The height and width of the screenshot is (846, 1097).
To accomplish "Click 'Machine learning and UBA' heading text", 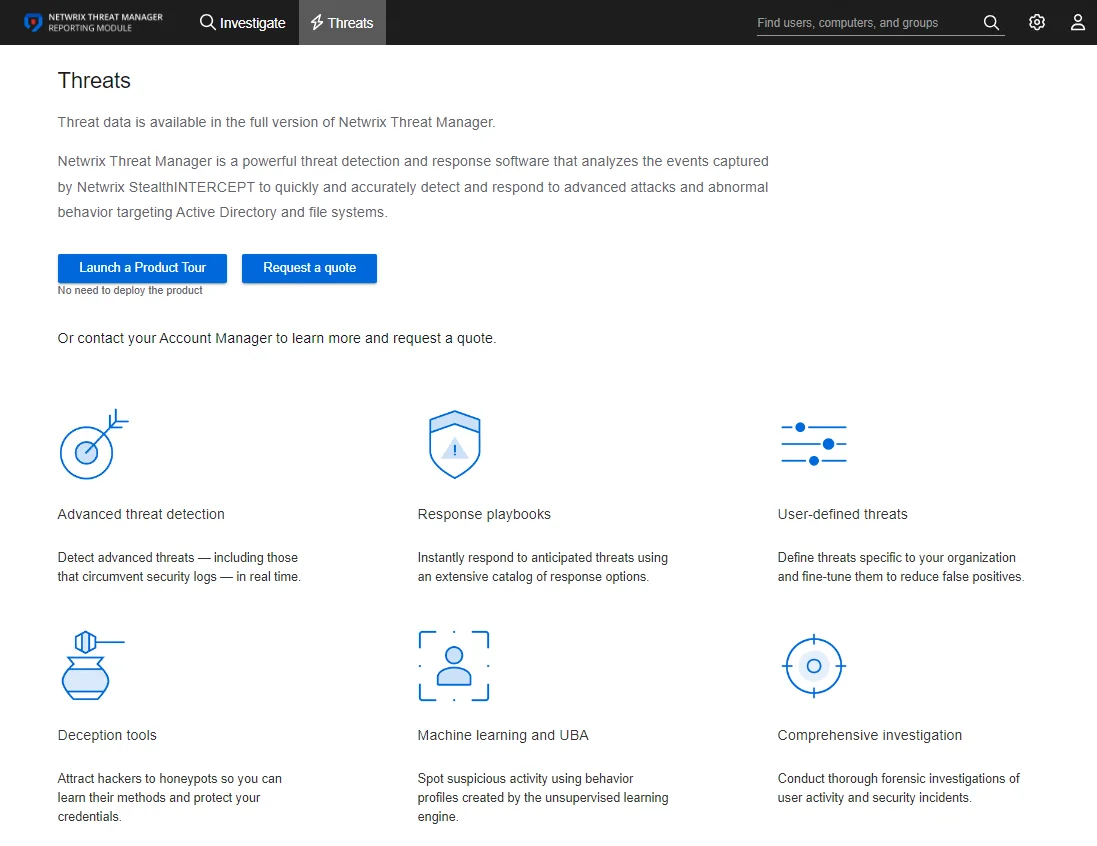I will coord(503,735).
